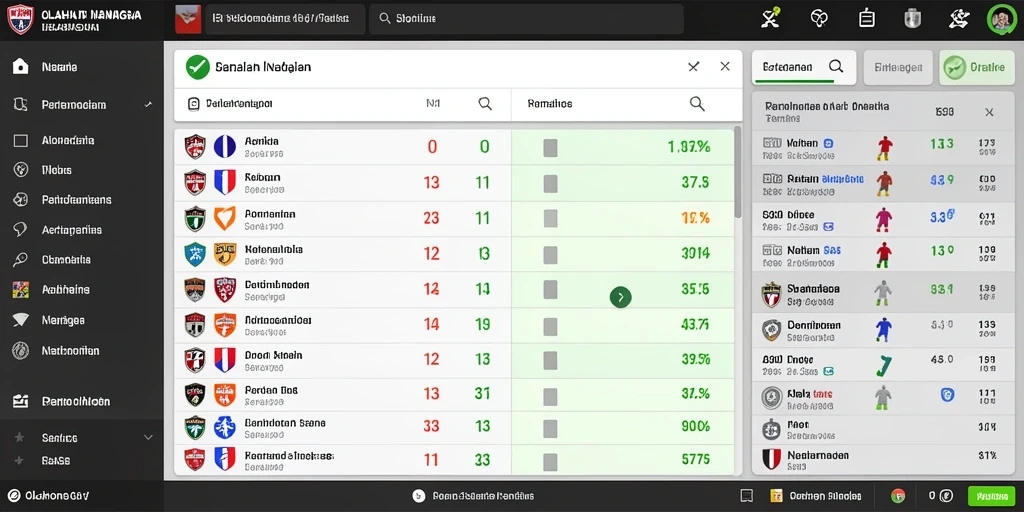The width and height of the screenshot is (1024, 512).
Task: Click the magnifier icon beside the Remaitoe column
Action: point(697,104)
